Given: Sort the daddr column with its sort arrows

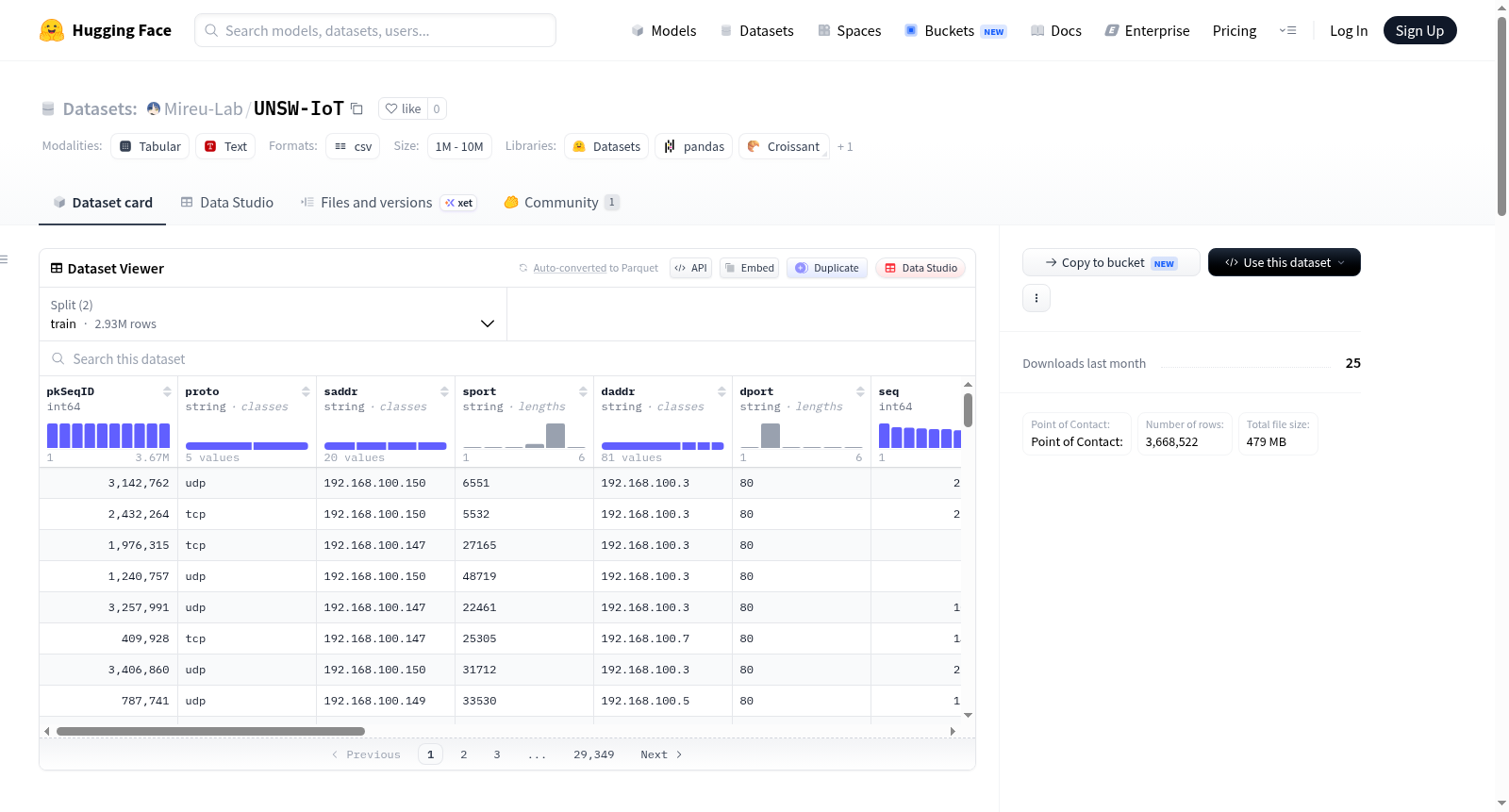Looking at the screenshot, I should 721,391.
